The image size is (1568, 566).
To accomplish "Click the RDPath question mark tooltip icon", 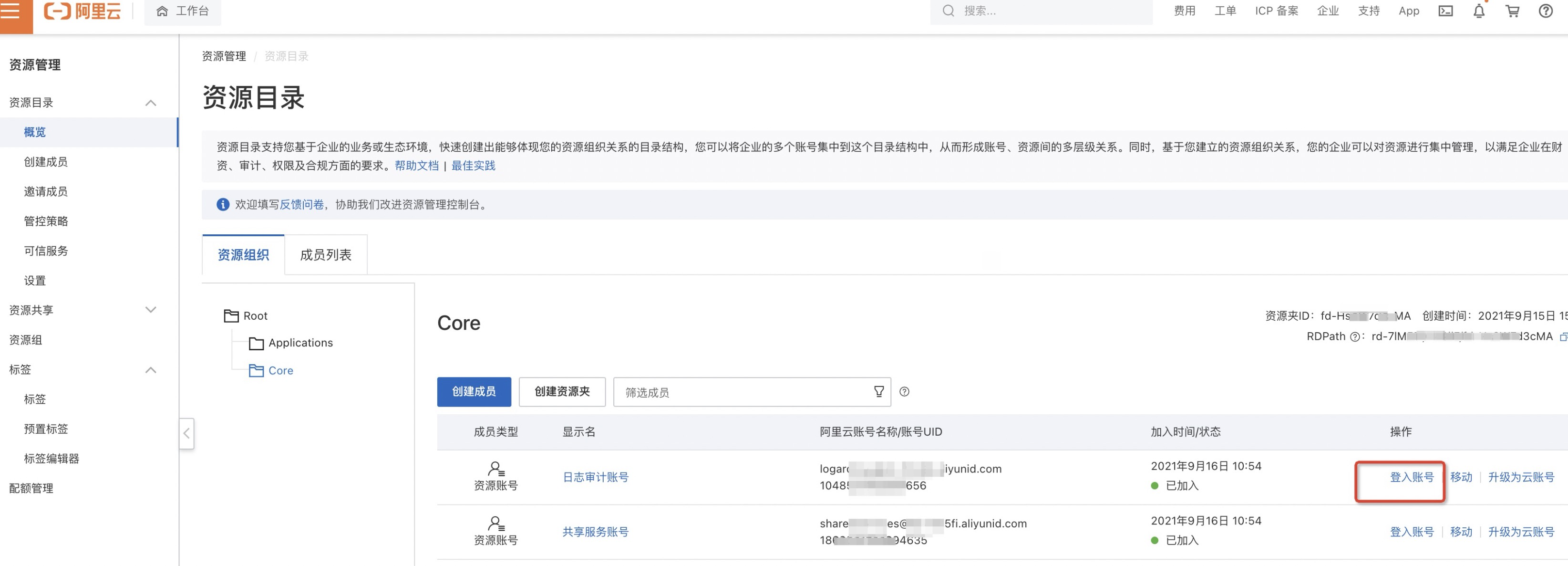I will click(x=1354, y=337).
